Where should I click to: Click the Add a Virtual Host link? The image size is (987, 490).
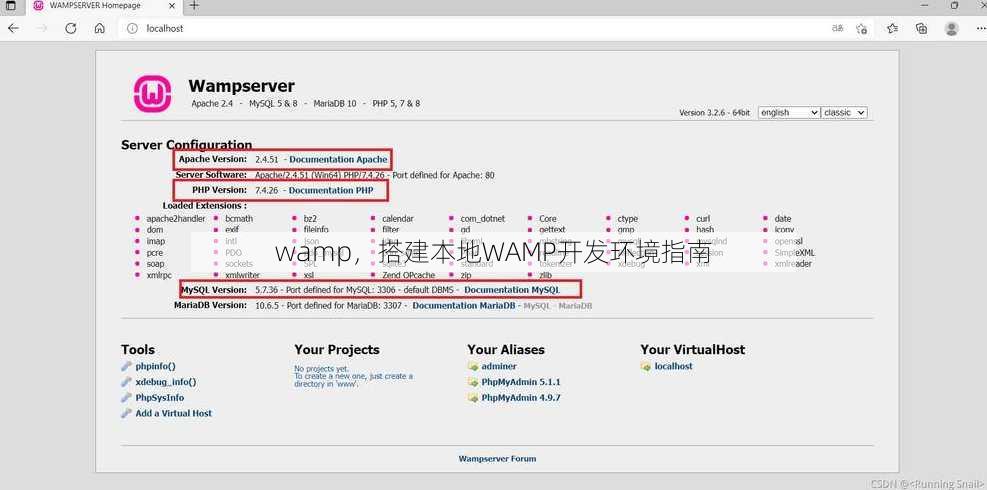[174, 413]
